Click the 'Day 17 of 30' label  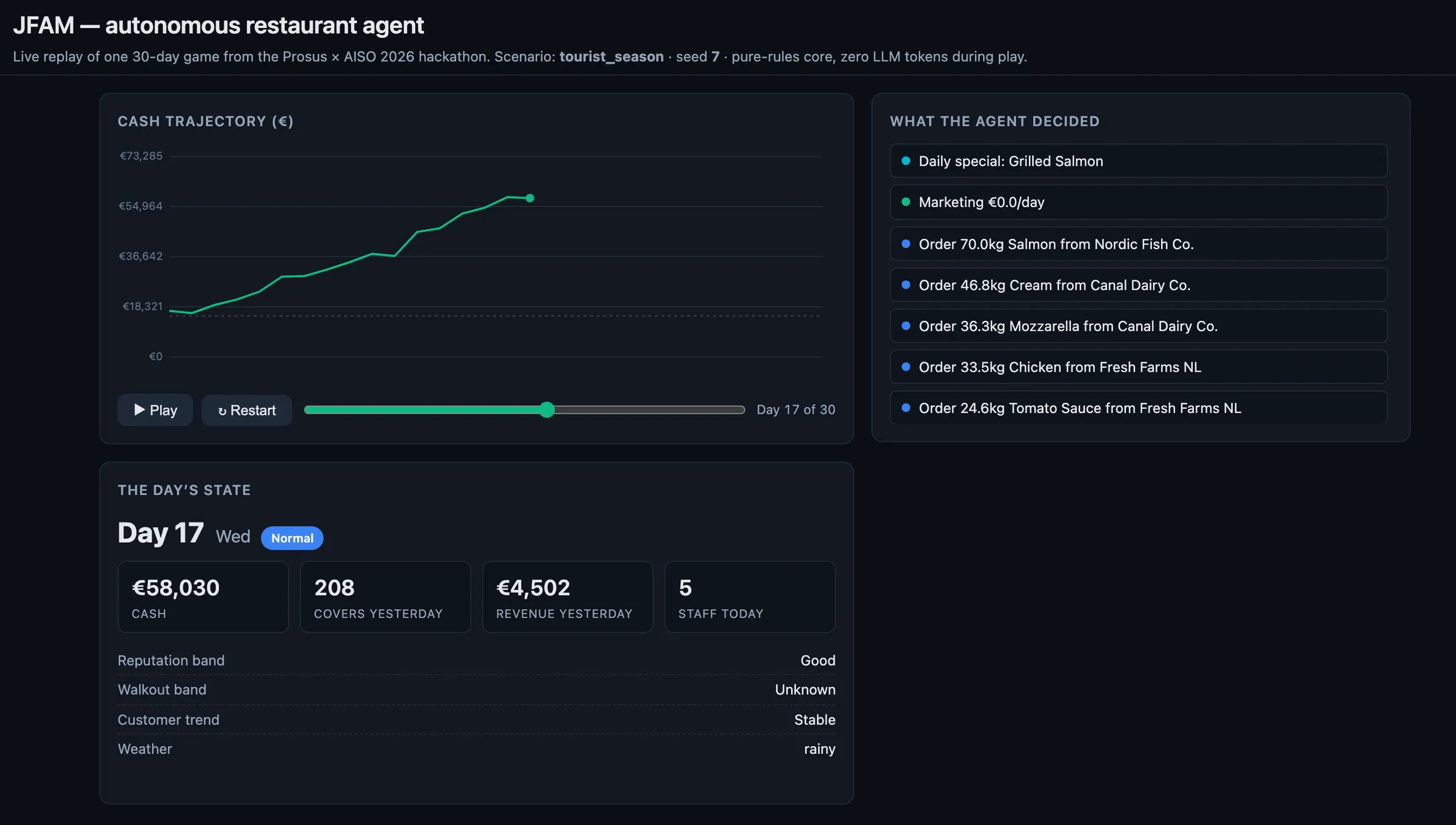[x=796, y=410]
